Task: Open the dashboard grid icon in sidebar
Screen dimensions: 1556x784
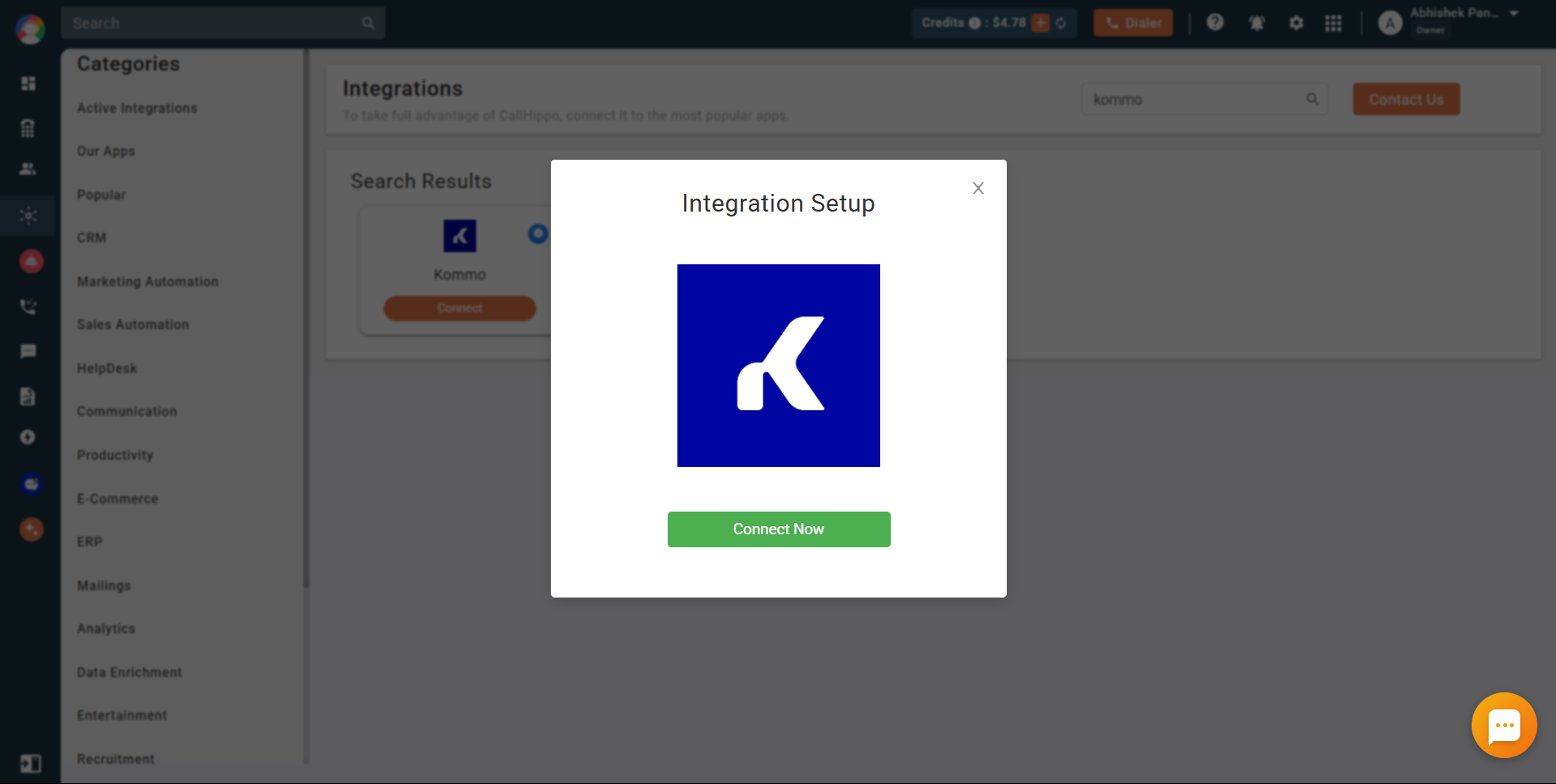Action: (x=28, y=84)
